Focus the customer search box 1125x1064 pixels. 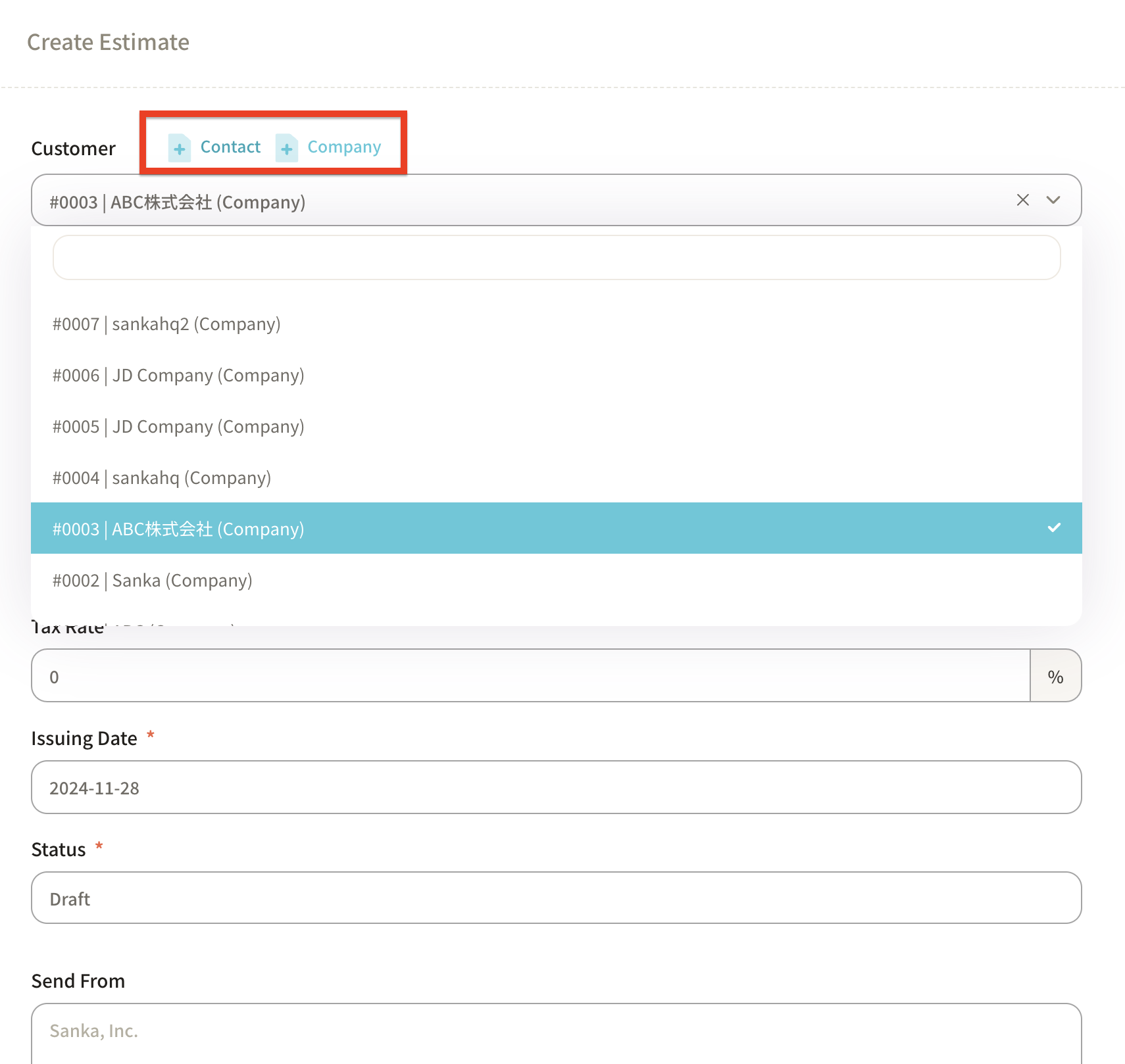(556, 258)
